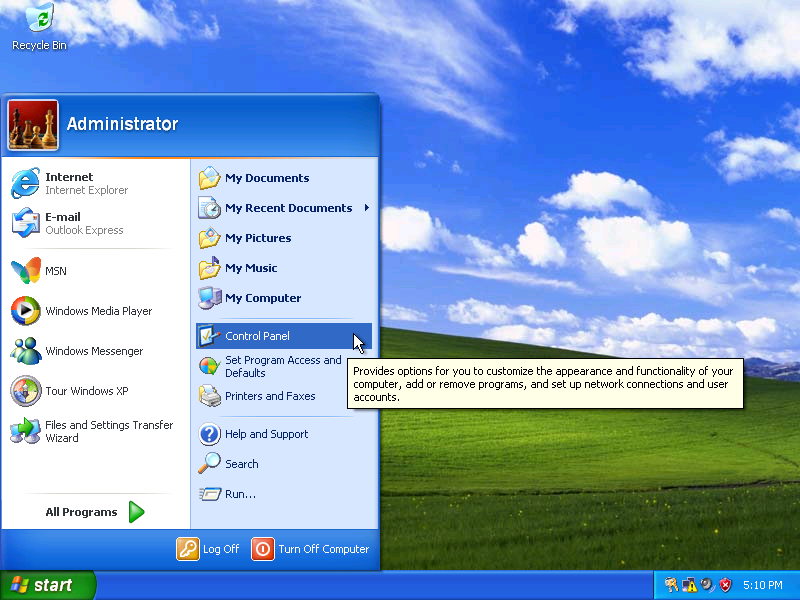Click the "Internet Explorer" subtitle text
The width and height of the screenshot is (800, 600).
87,190
